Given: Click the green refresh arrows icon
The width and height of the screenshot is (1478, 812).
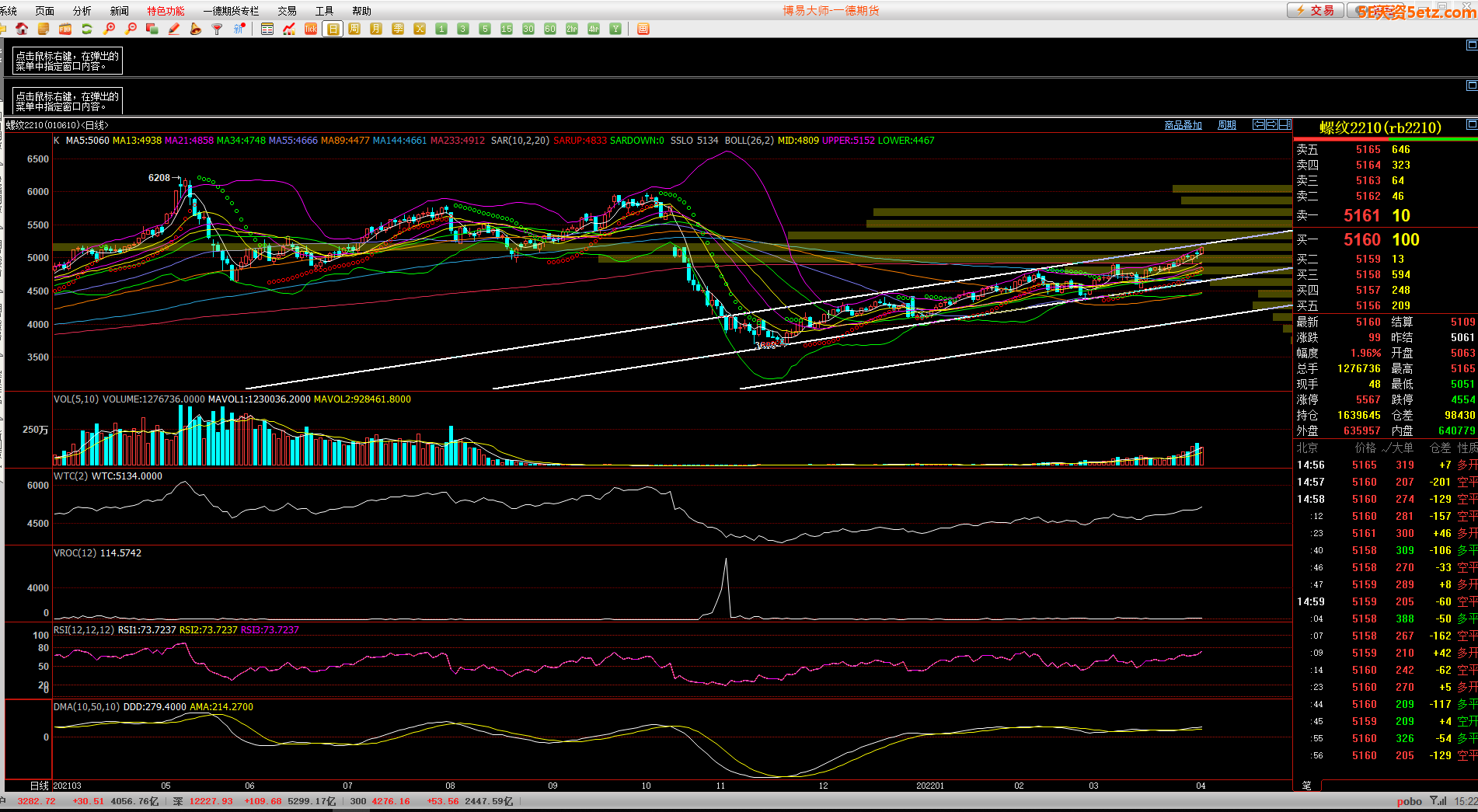Looking at the screenshot, I should [87, 29].
